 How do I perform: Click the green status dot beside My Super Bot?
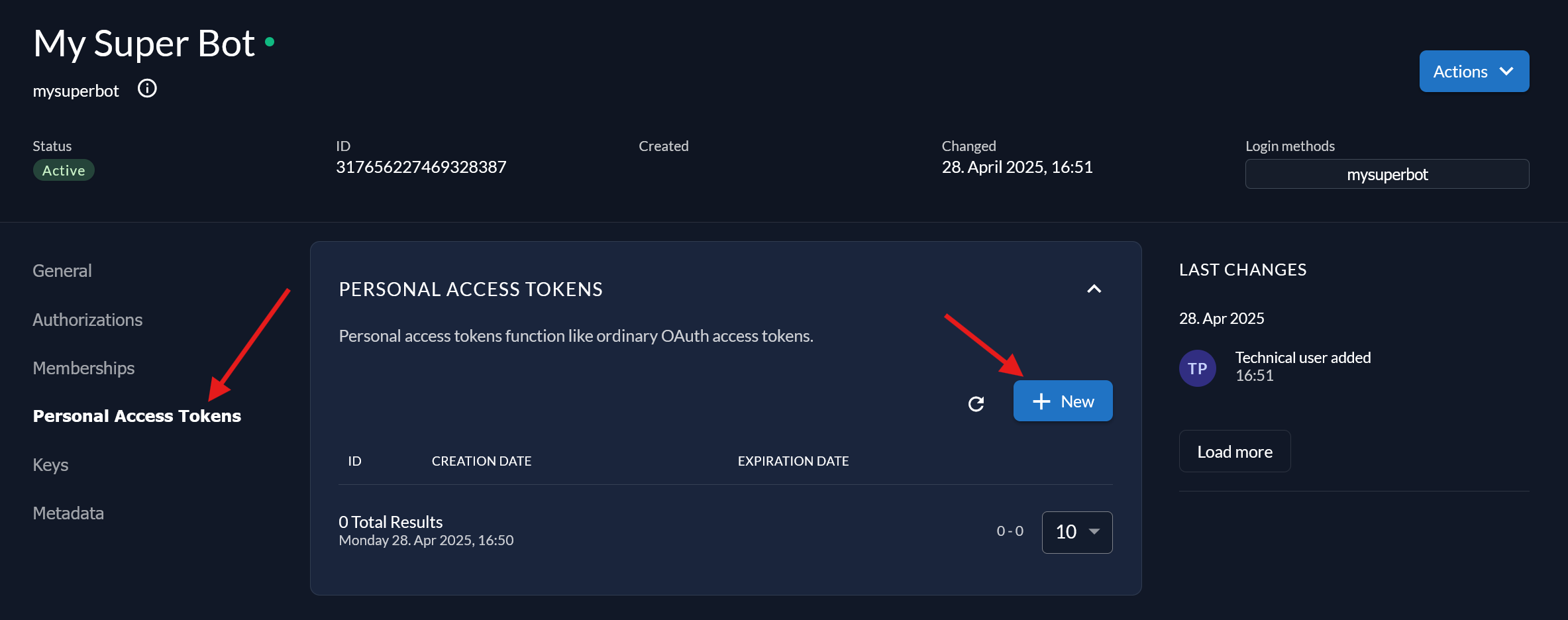270,41
